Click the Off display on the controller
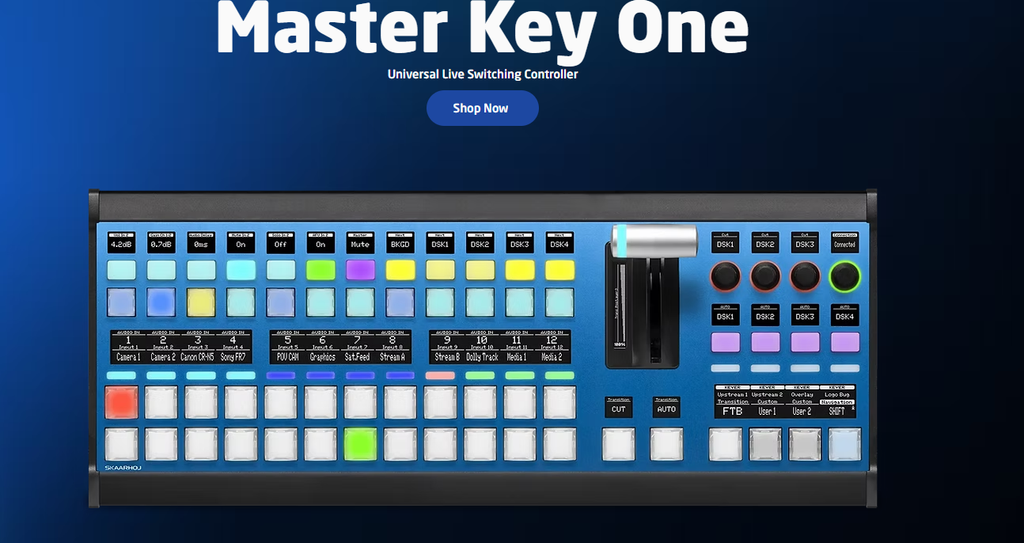 tap(281, 244)
